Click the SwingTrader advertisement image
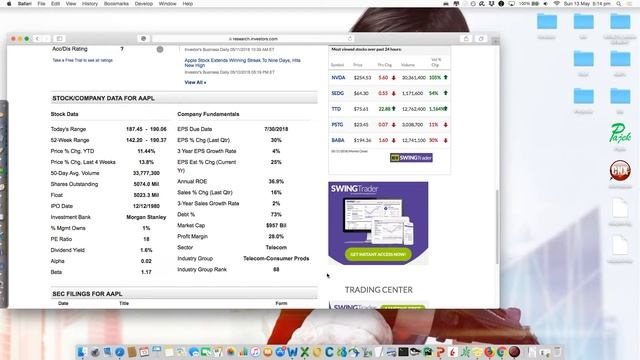 click(378, 223)
